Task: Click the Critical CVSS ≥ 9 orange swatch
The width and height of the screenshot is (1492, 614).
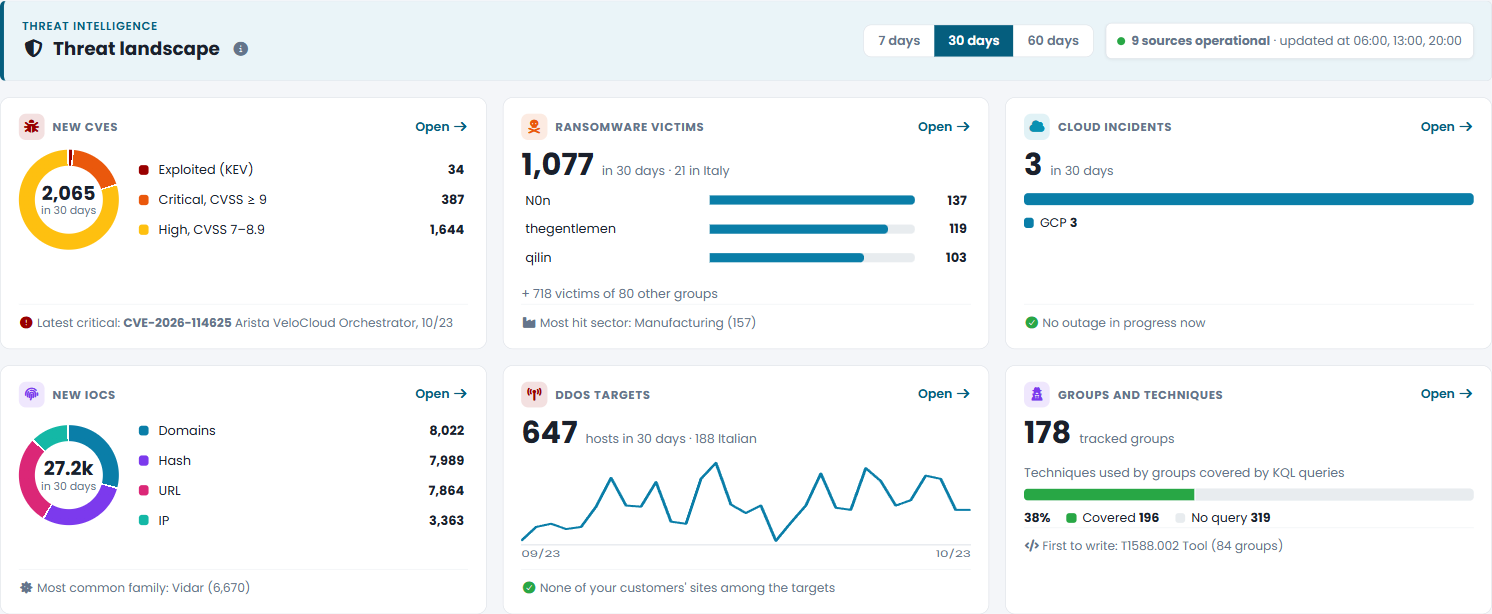Action: click(x=144, y=200)
